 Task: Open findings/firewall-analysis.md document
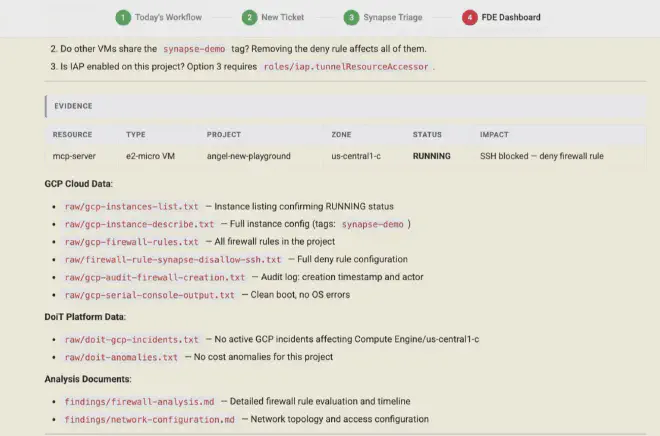point(139,402)
